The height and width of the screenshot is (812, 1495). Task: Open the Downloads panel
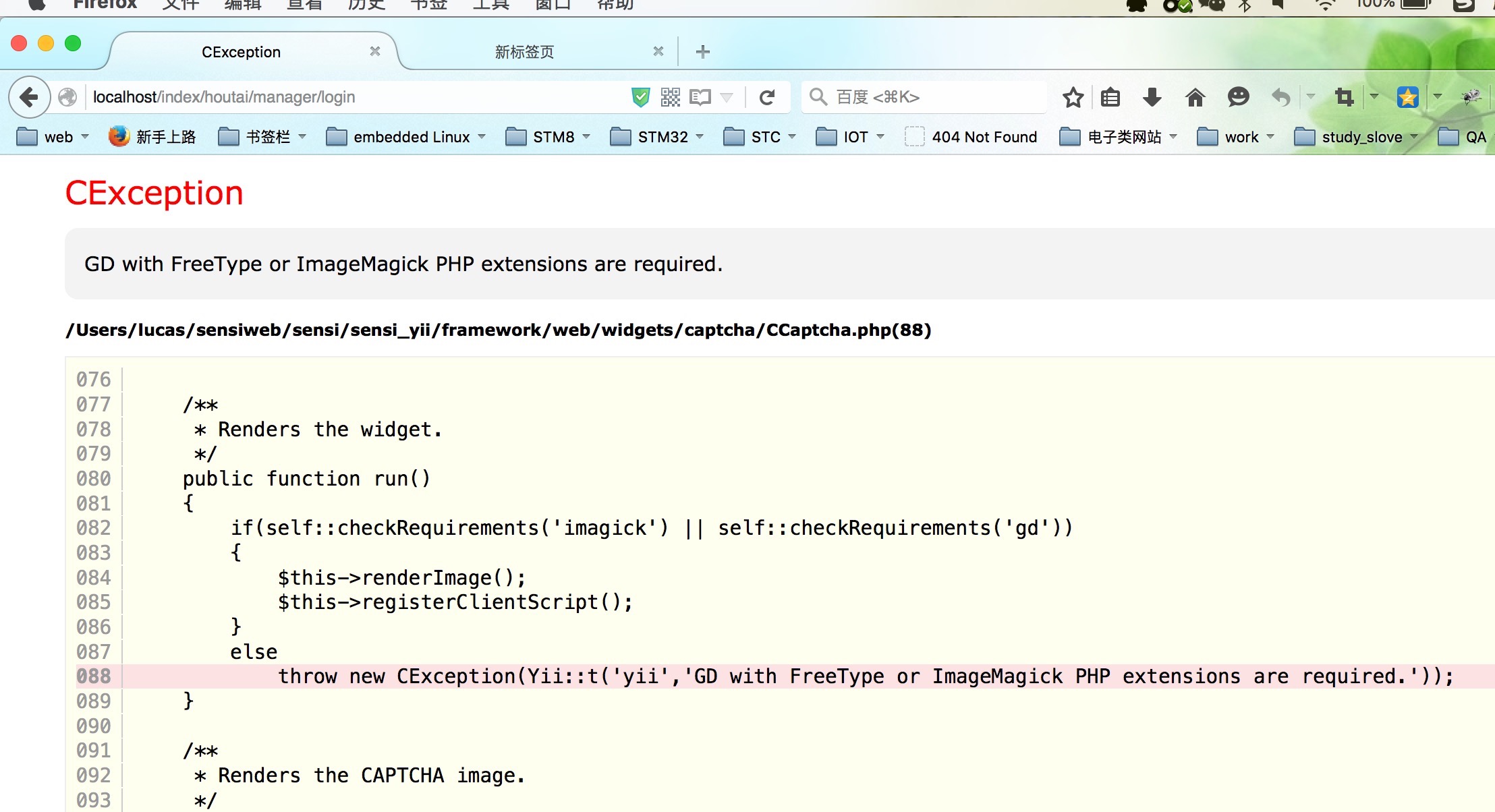click(x=1152, y=96)
